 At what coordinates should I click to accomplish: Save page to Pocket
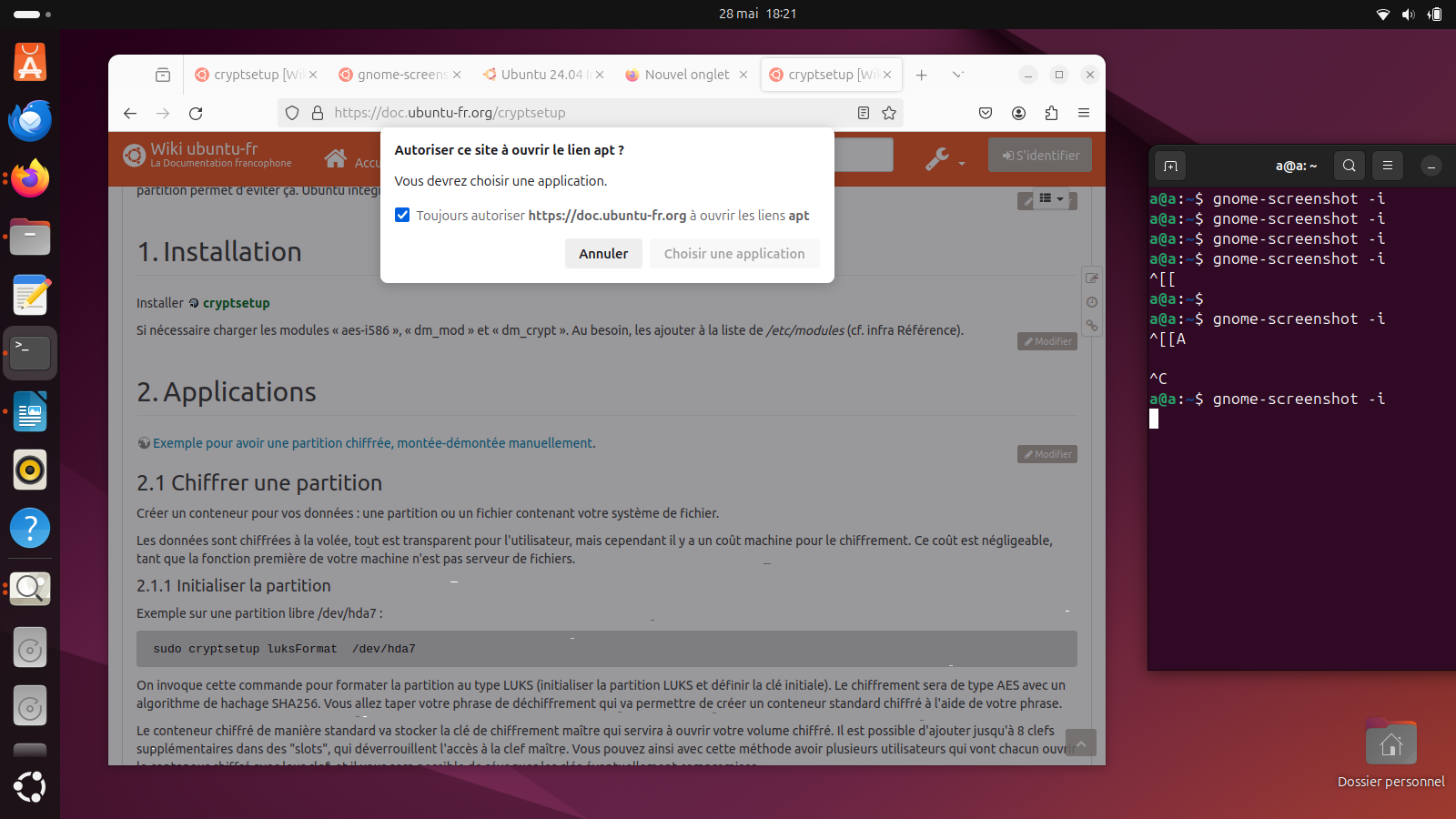click(x=986, y=113)
